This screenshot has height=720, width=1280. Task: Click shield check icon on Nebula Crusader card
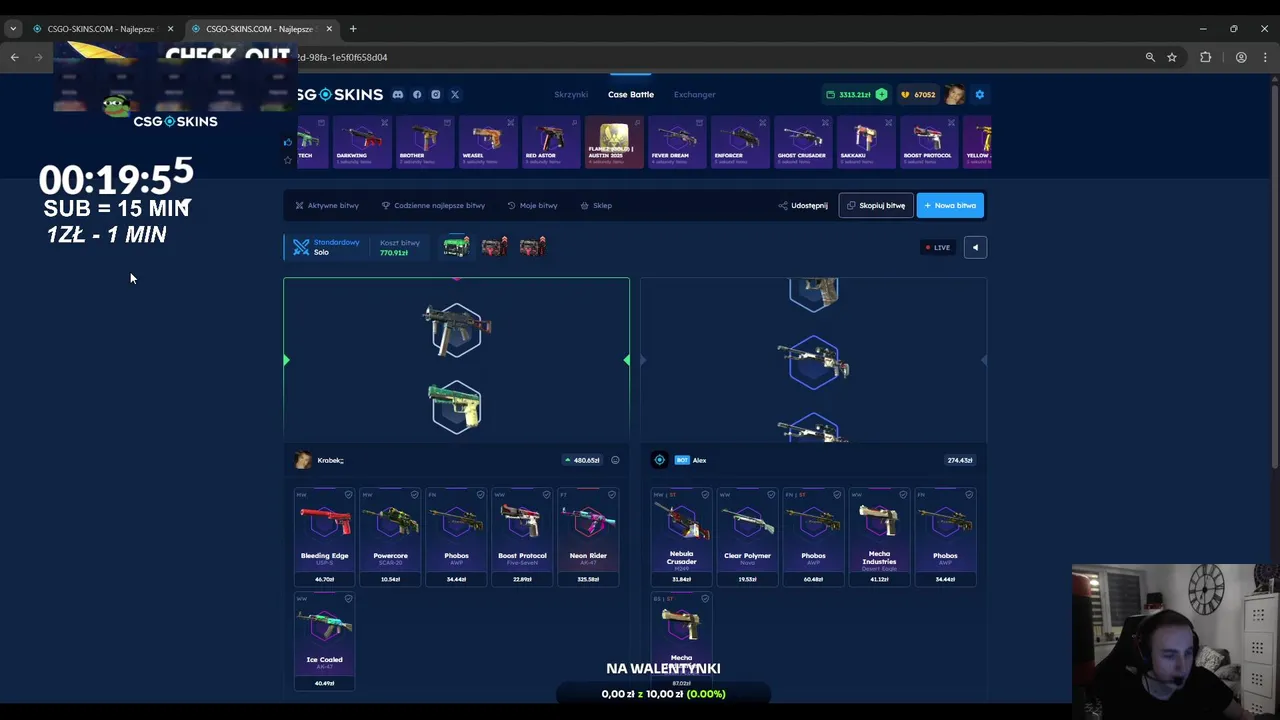705,494
